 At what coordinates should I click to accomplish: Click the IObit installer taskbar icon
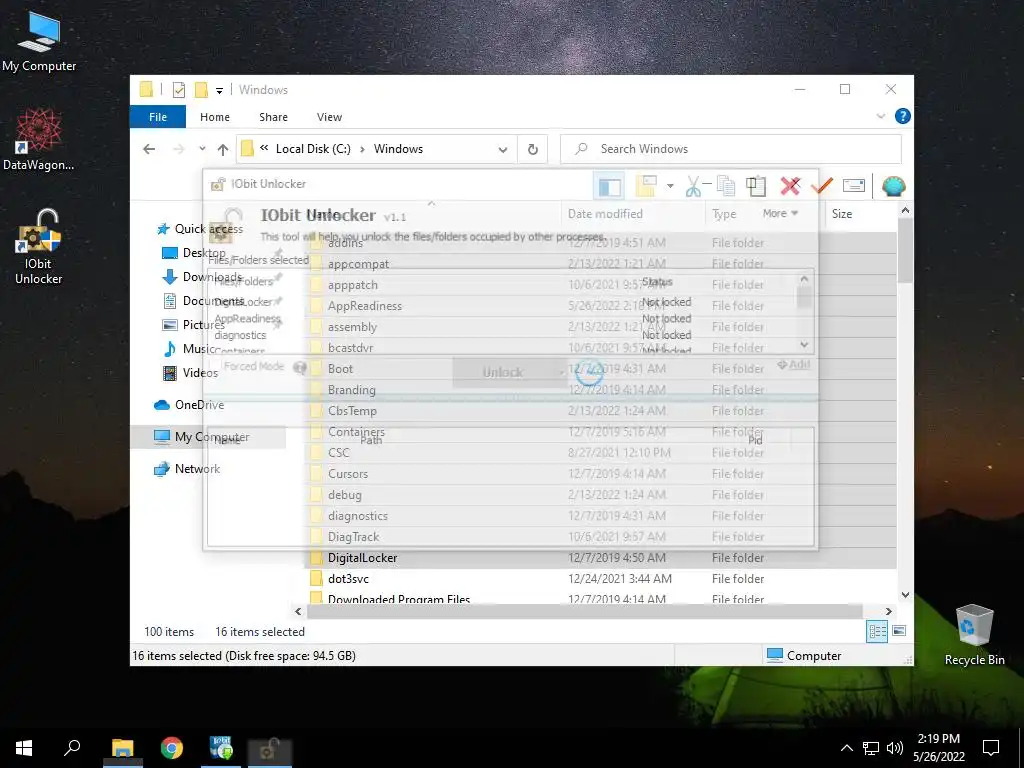[x=221, y=748]
